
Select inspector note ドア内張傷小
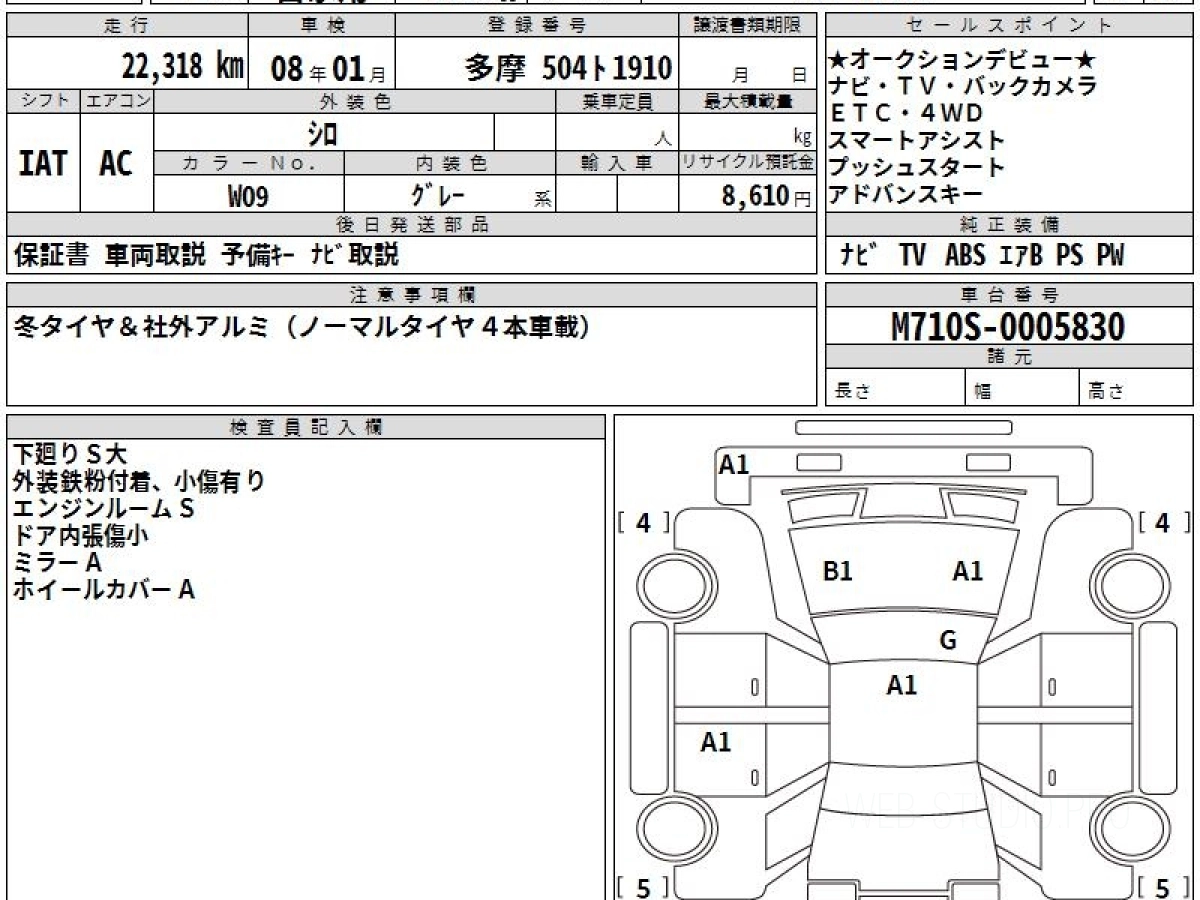(81, 535)
